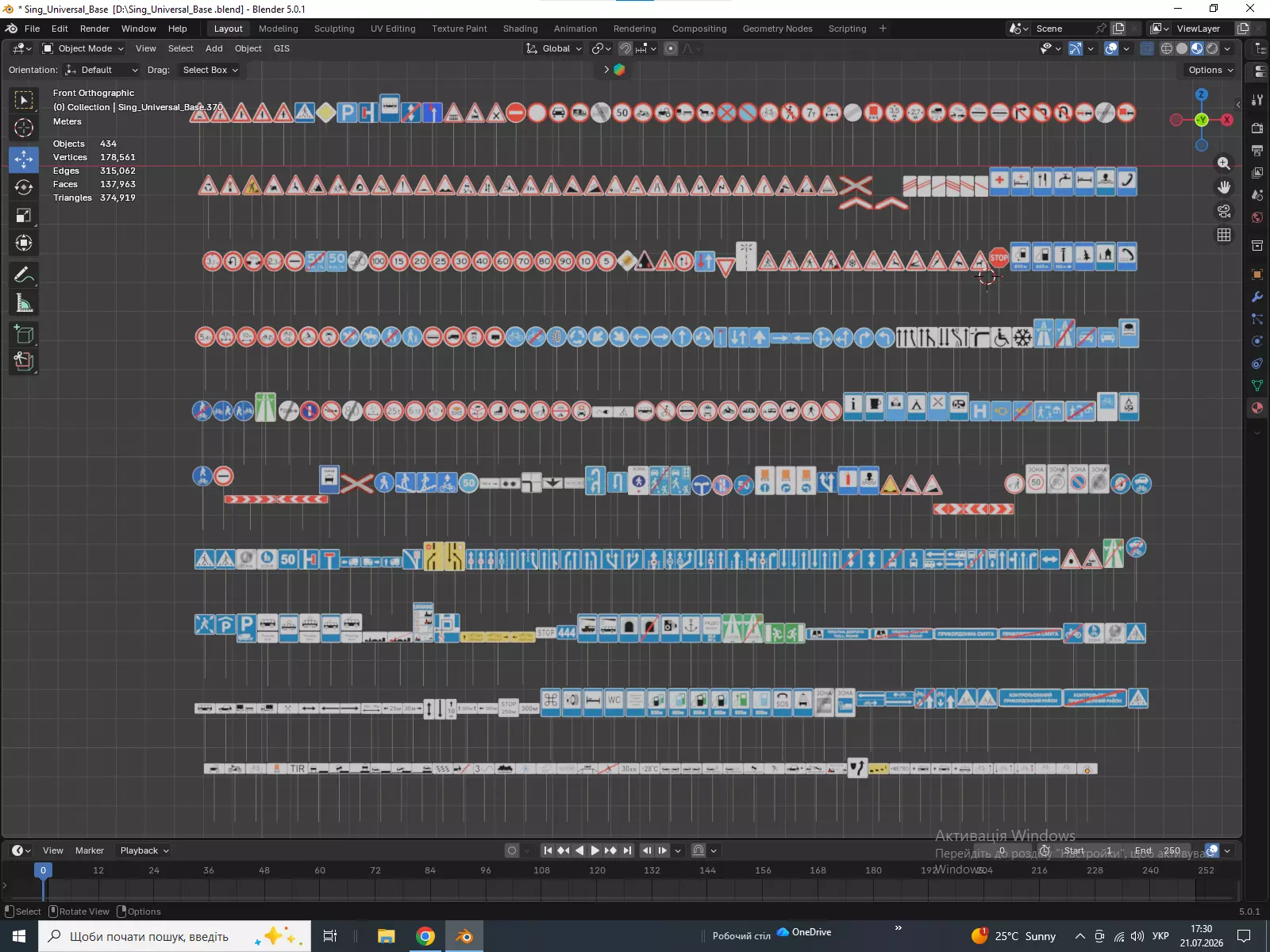Open Global transform orientation dropdown
Screen dimensions: 1270x952
[x=554, y=48]
